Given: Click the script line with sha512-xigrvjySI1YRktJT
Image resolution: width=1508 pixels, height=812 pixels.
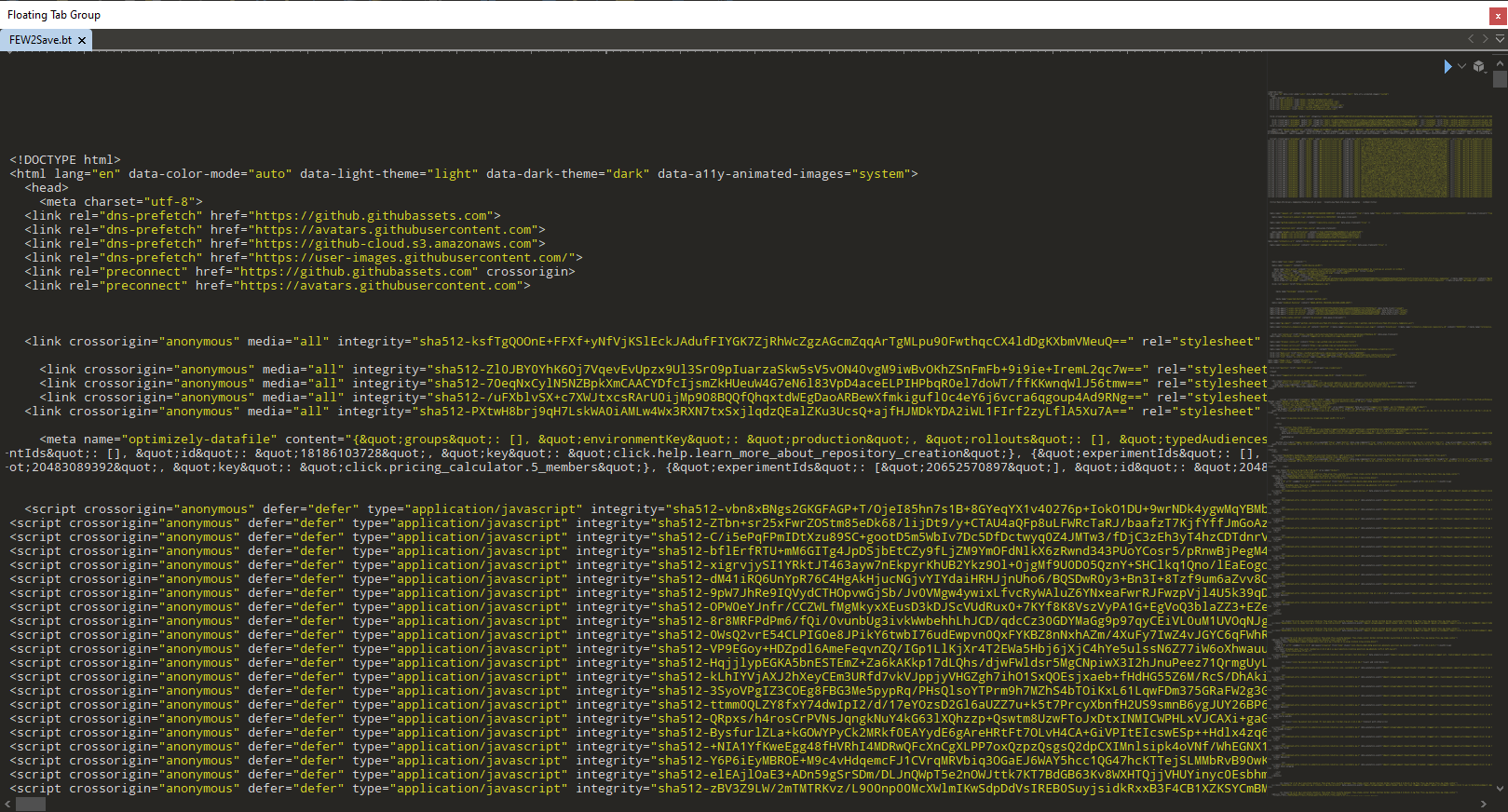Looking at the screenshot, I should coord(638,565).
